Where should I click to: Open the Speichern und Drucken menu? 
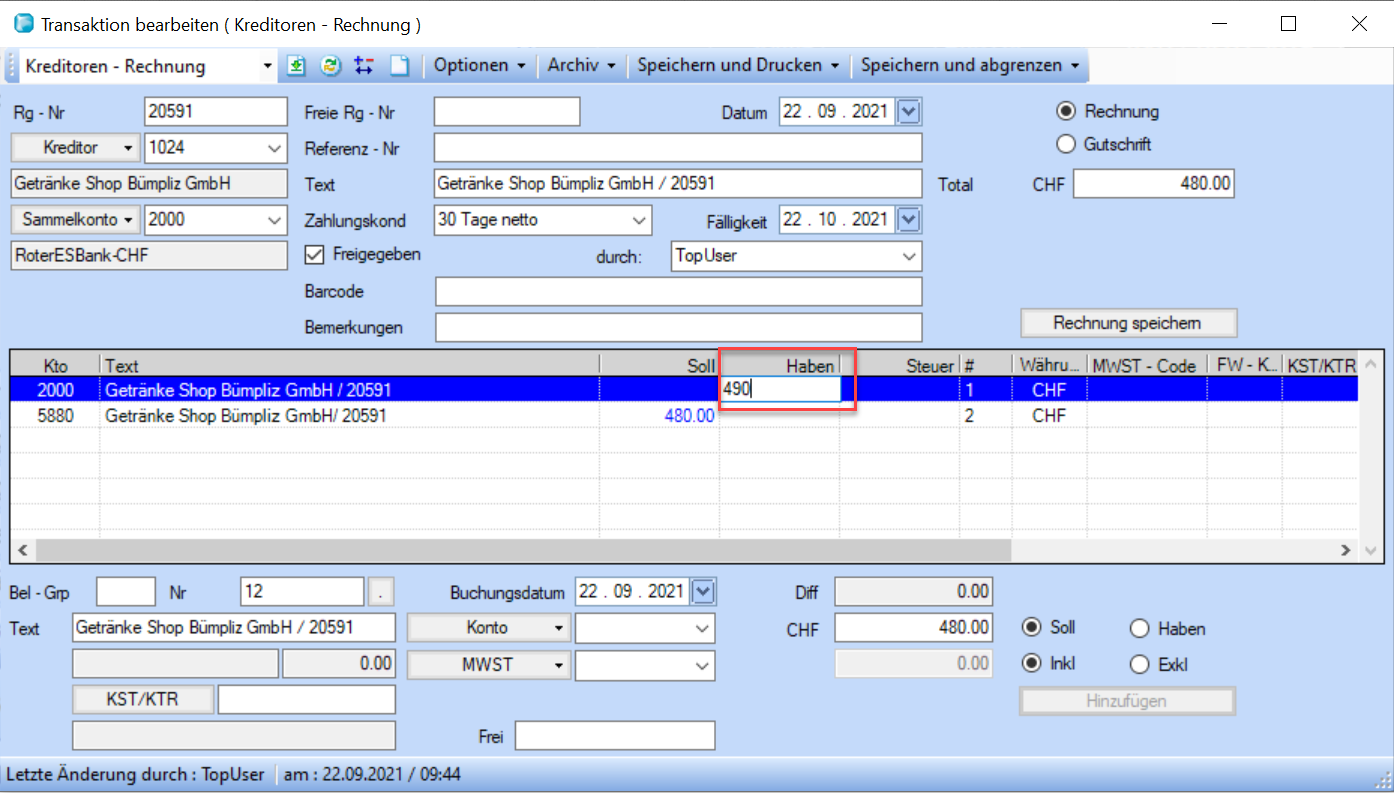(x=737, y=66)
